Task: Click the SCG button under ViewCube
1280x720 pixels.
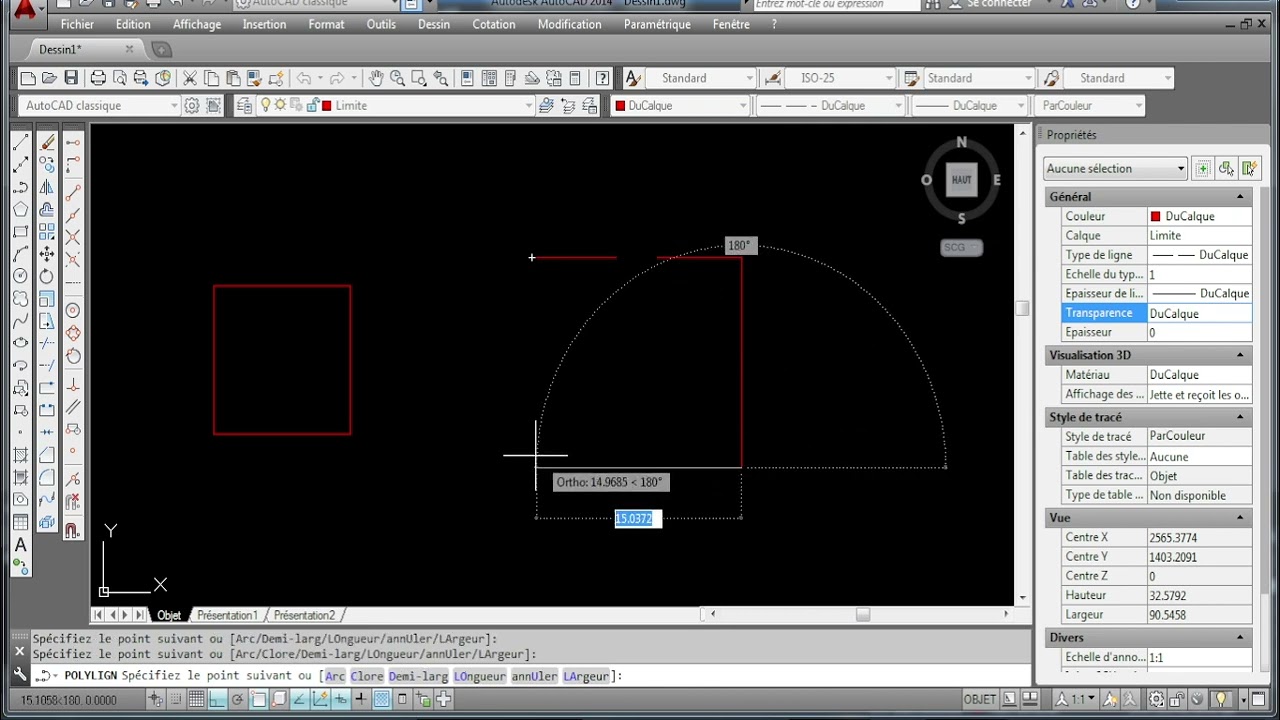Action: [961, 247]
